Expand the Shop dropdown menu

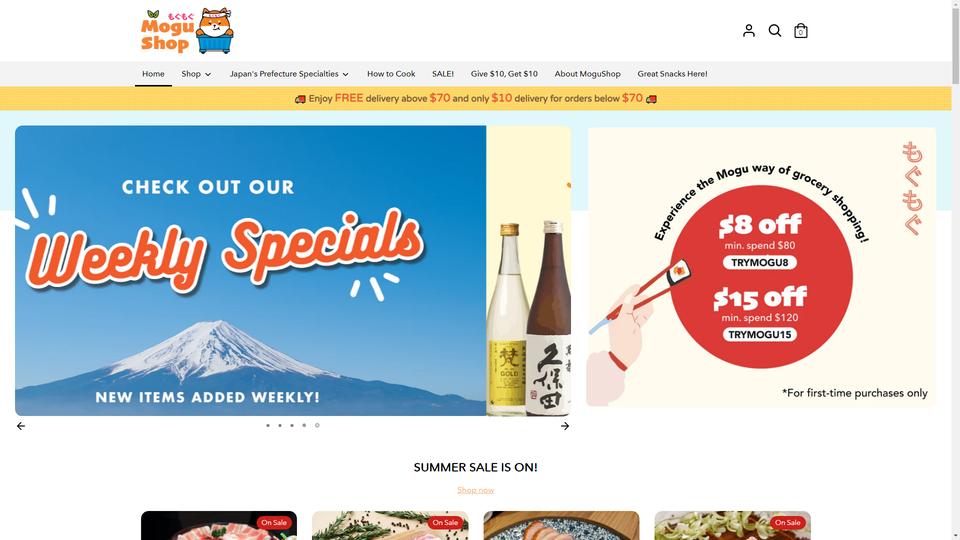(196, 74)
